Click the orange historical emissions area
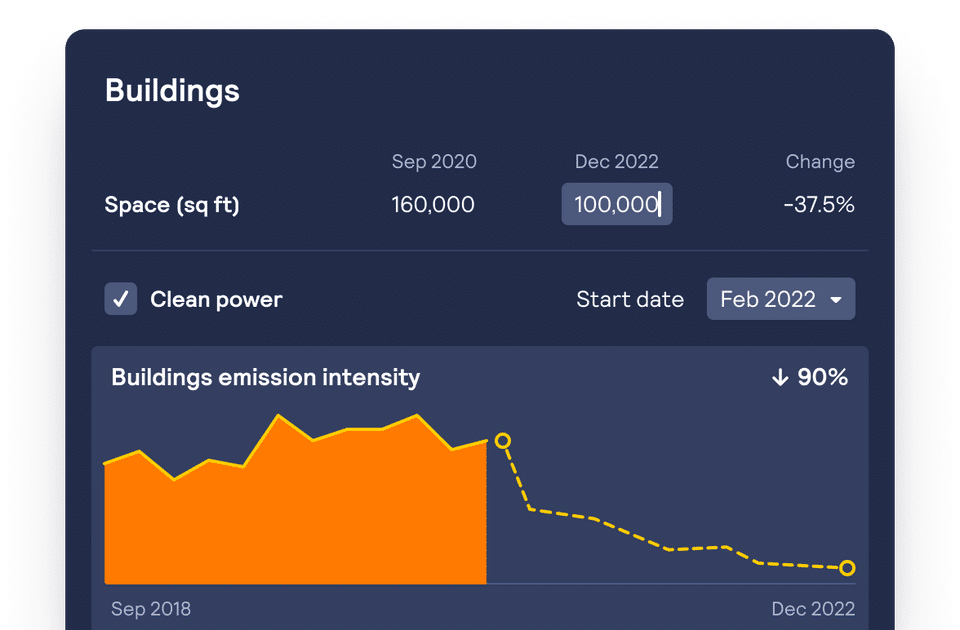 (296, 514)
